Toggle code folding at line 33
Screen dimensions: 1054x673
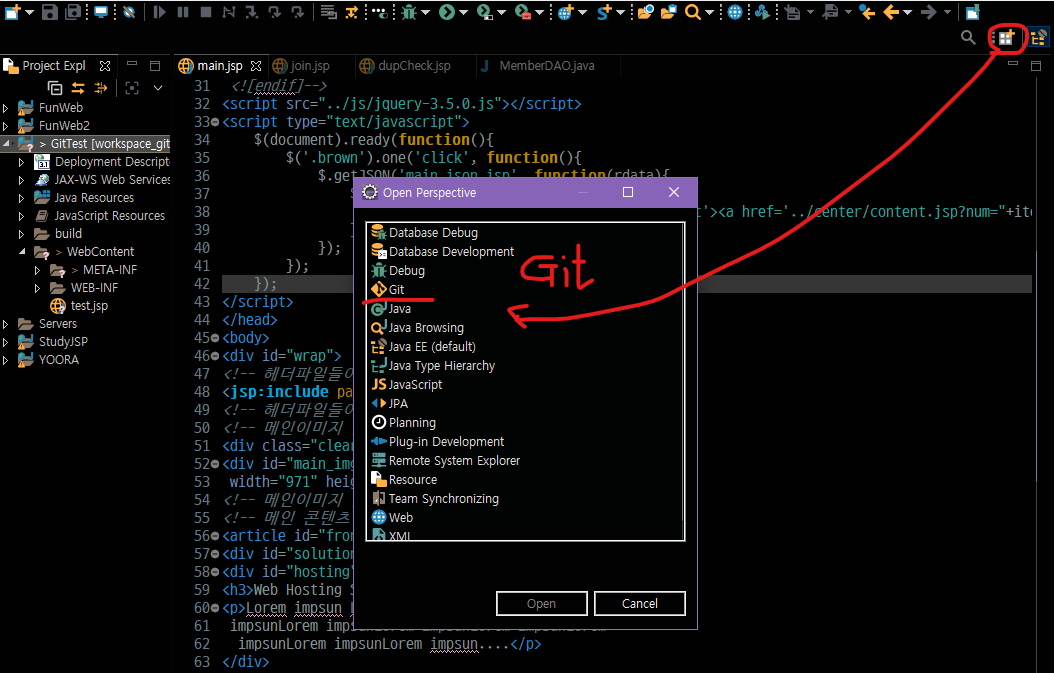click(x=215, y=122)
